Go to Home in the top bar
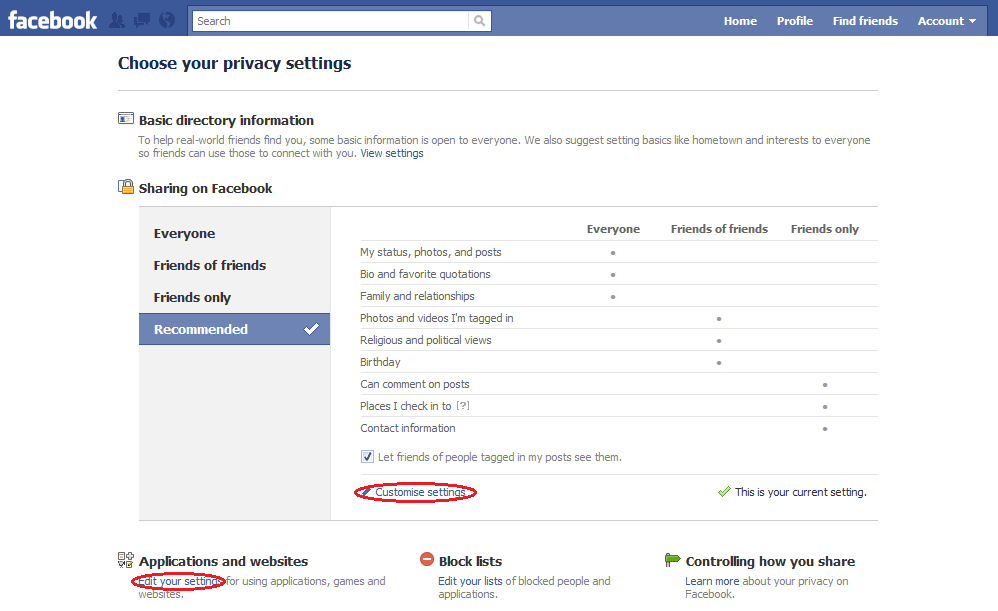The image size is (998, 611). pyautogui.click(x=740, y=21)
